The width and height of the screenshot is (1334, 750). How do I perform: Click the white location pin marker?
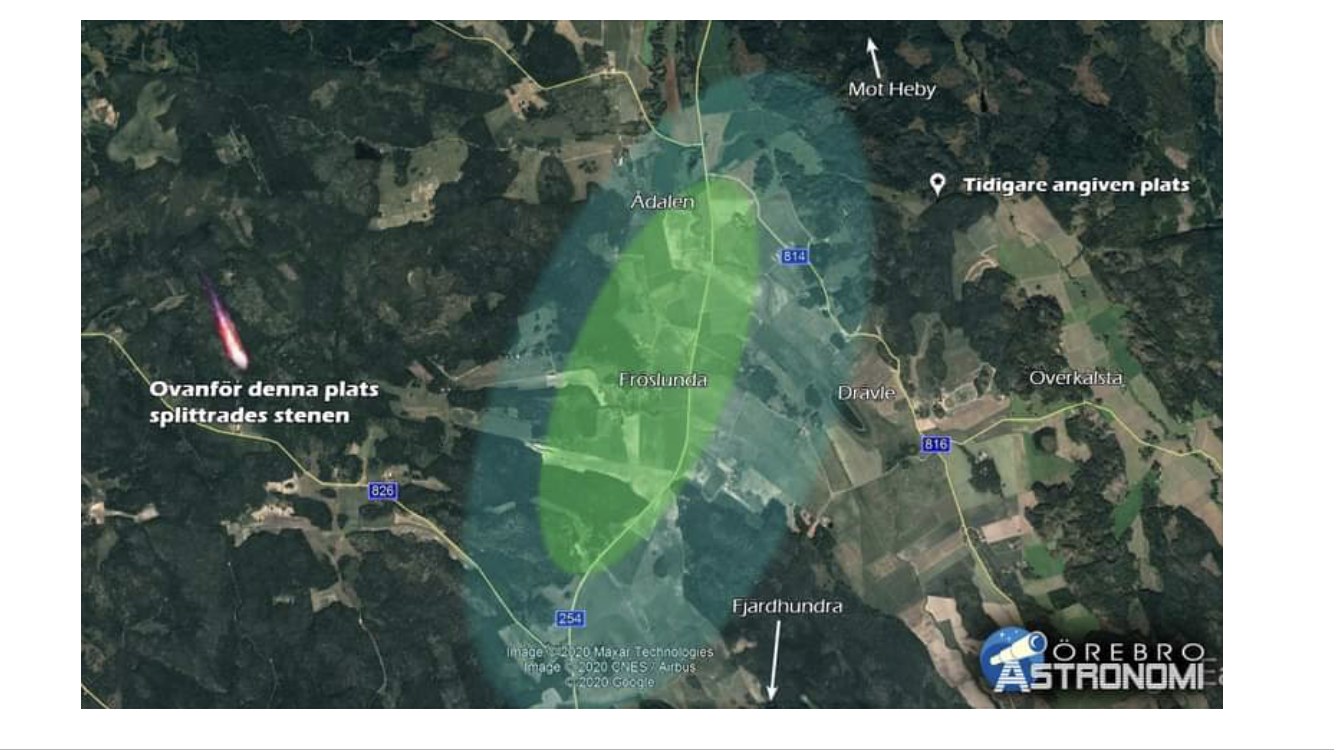tap(937, 185)
